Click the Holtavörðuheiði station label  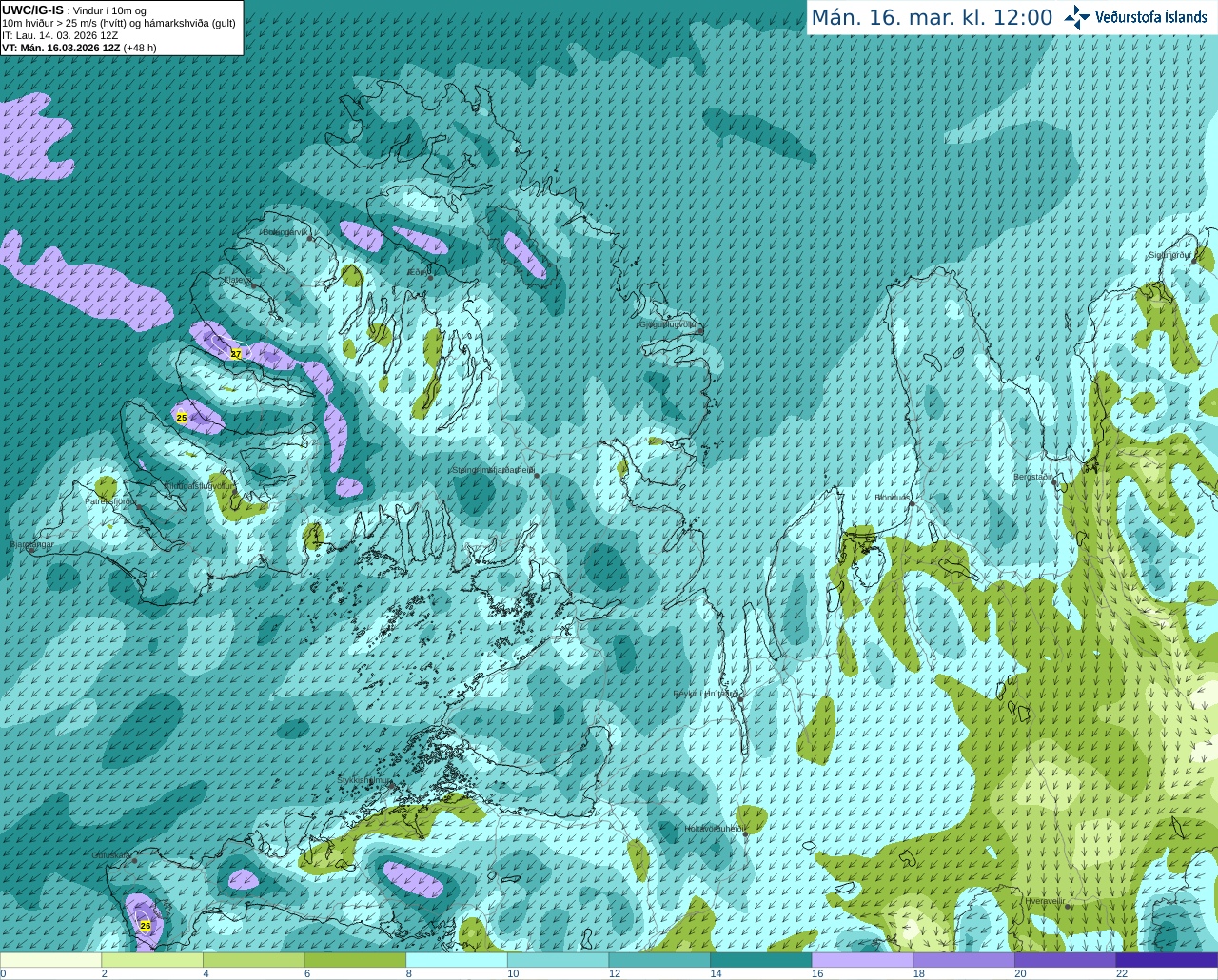point(715,828)
